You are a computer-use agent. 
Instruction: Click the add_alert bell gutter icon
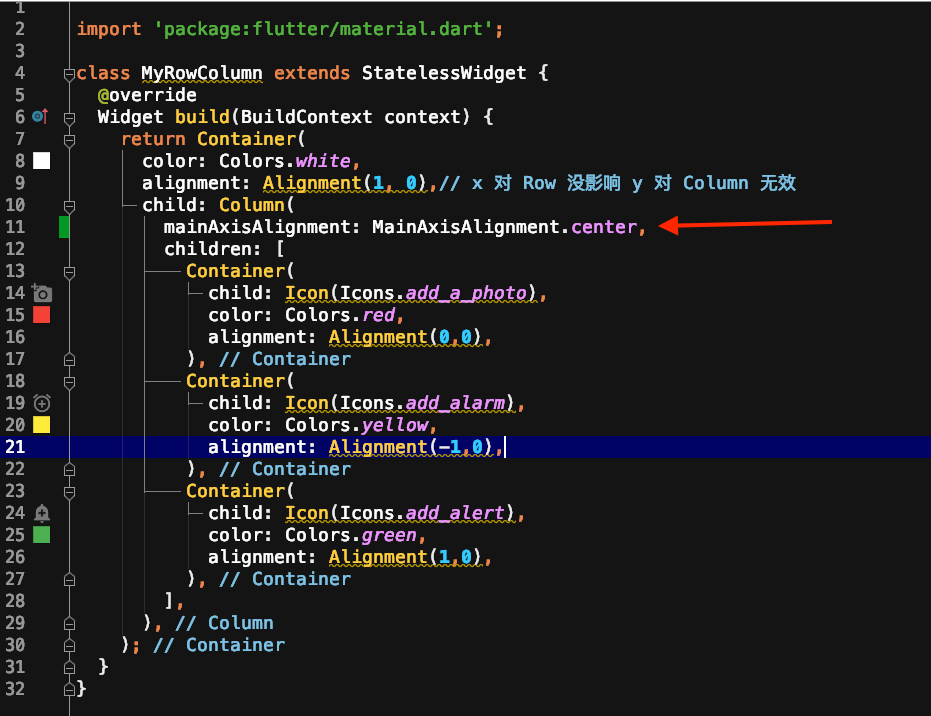42,513
